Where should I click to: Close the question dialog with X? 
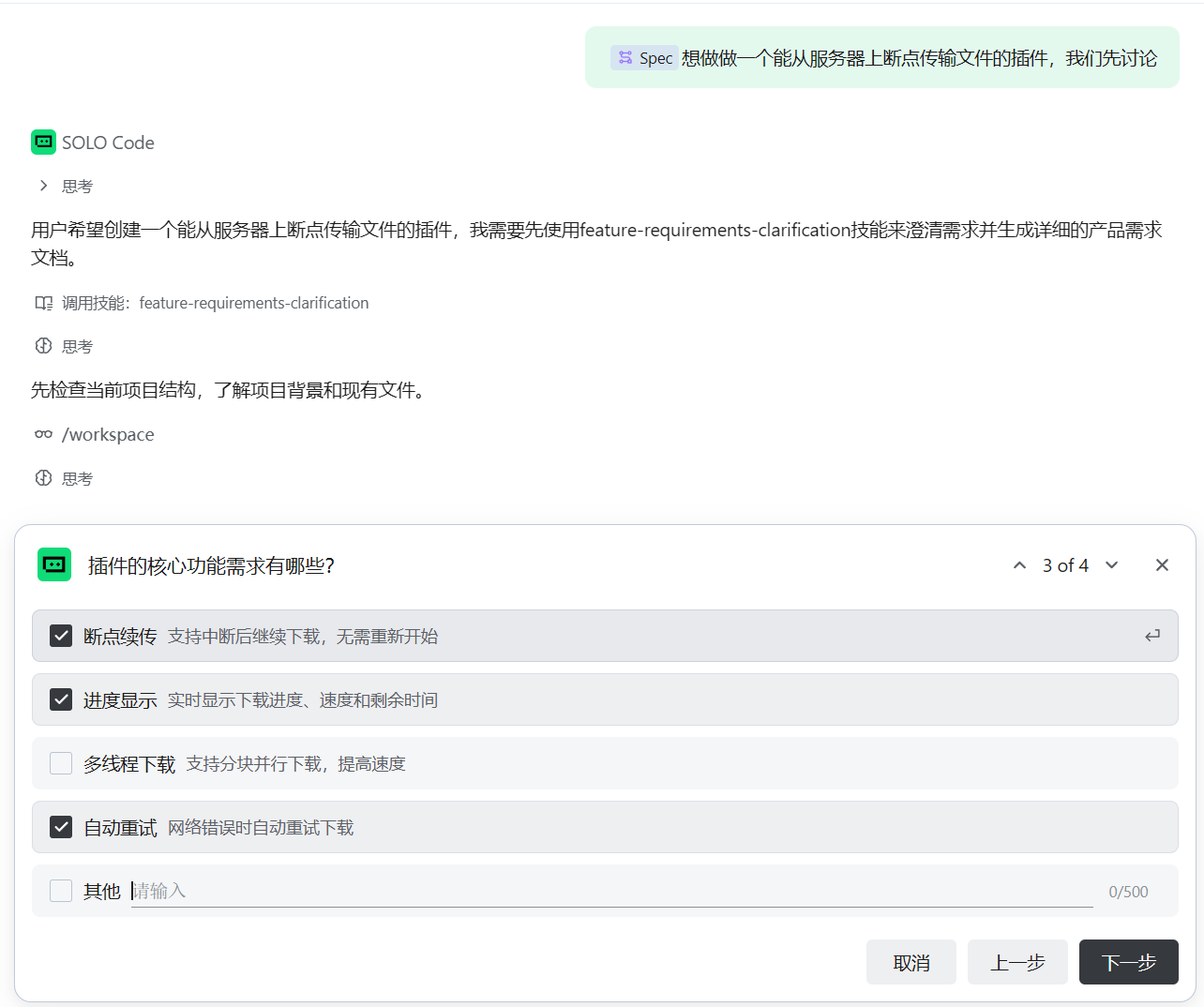pos(1162,564)
